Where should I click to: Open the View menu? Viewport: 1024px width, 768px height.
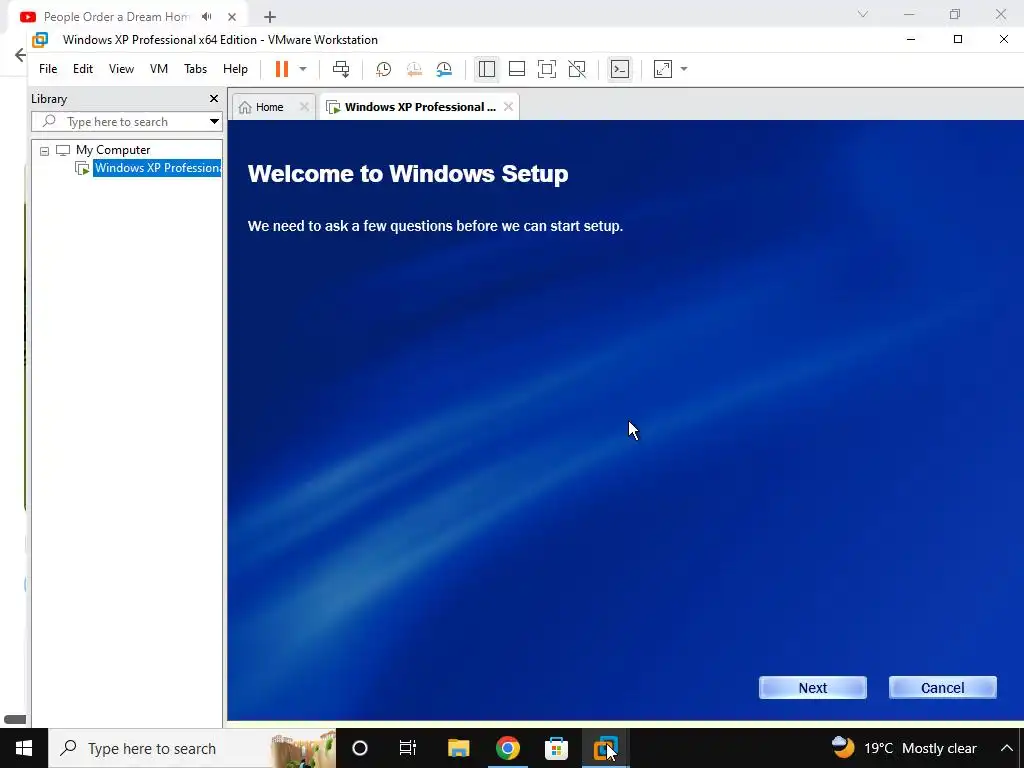121,69
